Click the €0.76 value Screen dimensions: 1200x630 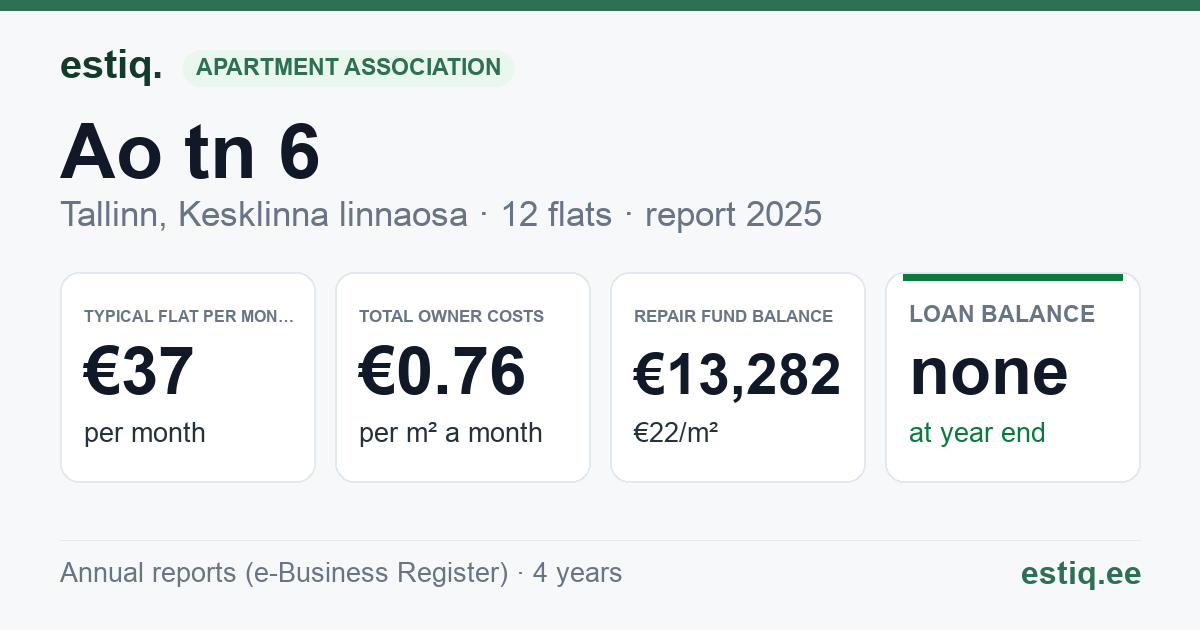click(x=442, y=372)
